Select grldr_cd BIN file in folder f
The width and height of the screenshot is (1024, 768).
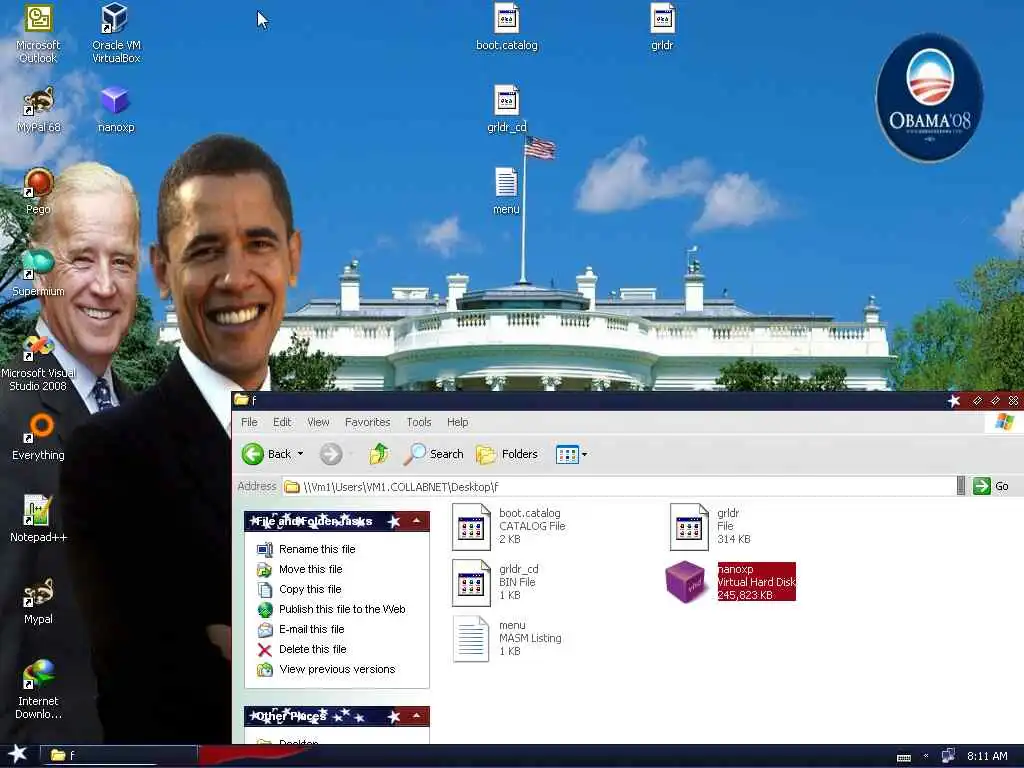(496, 582)
